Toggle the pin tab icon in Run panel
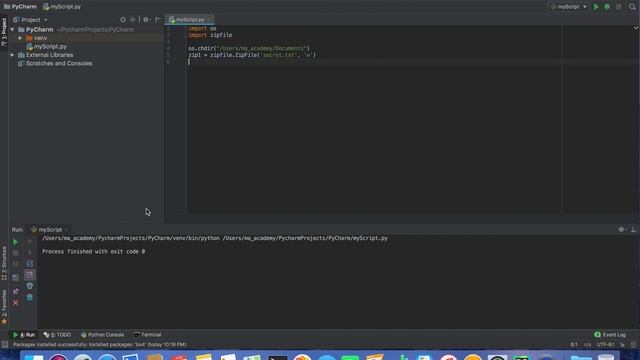The height and width of the screenshot is (360, 640). [x=15, y=291]
